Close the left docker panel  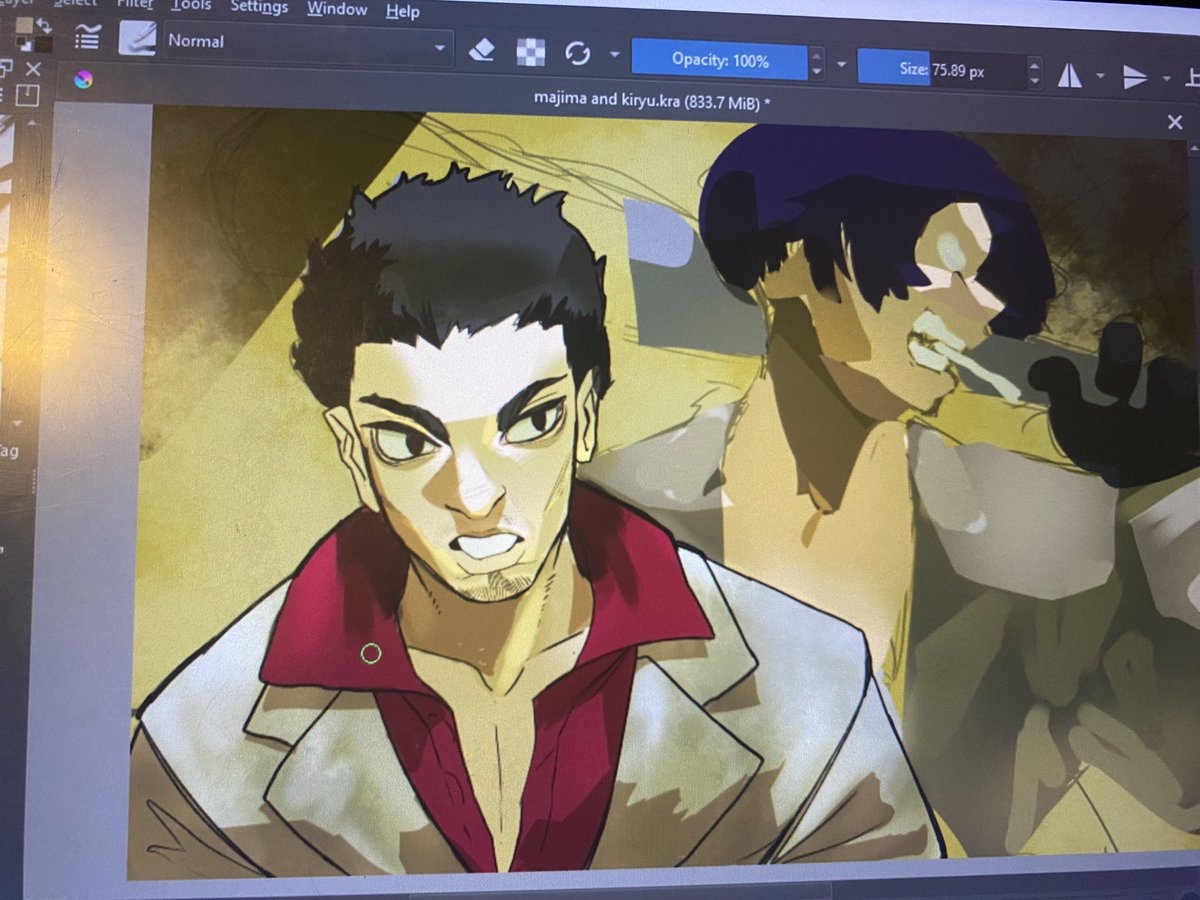click(x=33, y=69)
